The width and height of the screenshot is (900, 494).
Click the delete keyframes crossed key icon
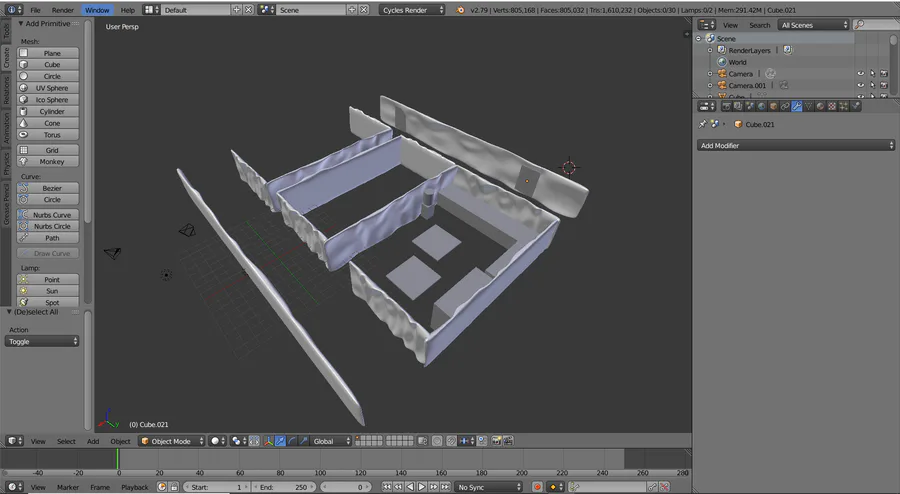pyautogui.click(x=665, y=487)
